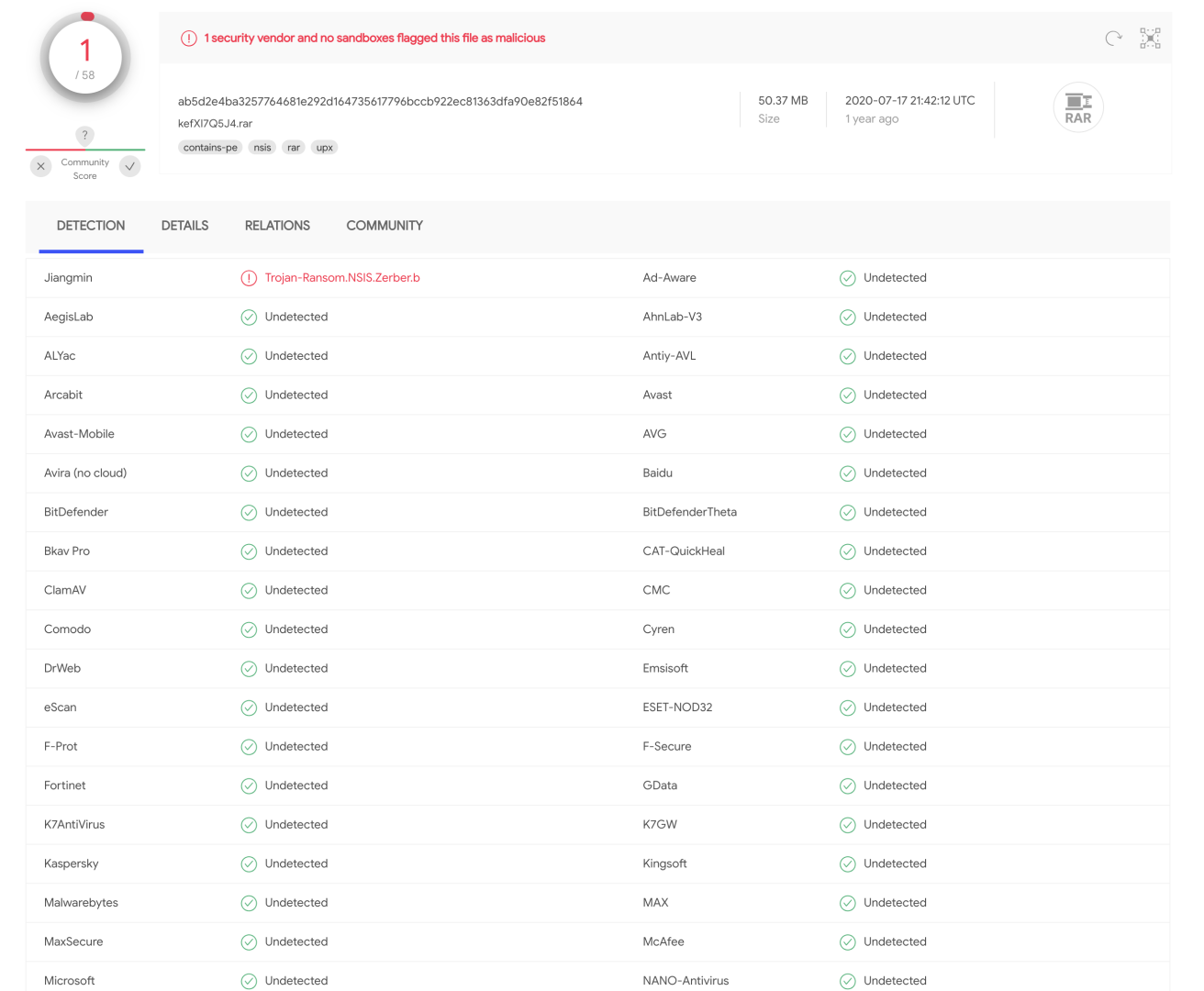Screen dimensions: 1204x991
Task: Click the Undetected result for eScan
Action: pos(296,707)
